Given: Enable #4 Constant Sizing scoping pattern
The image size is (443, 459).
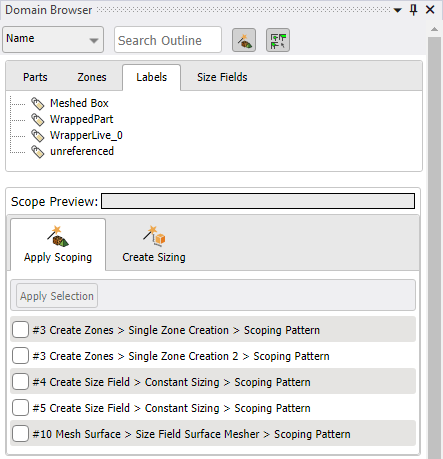Looking at the screenshot, I should coord(20,382).
